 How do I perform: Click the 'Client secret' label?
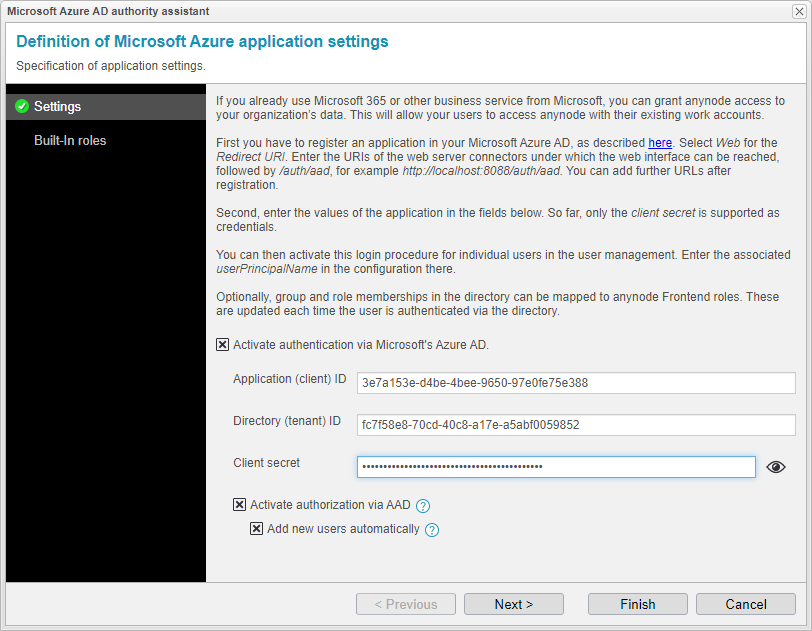pyautogui.click(x=266, y=463)
